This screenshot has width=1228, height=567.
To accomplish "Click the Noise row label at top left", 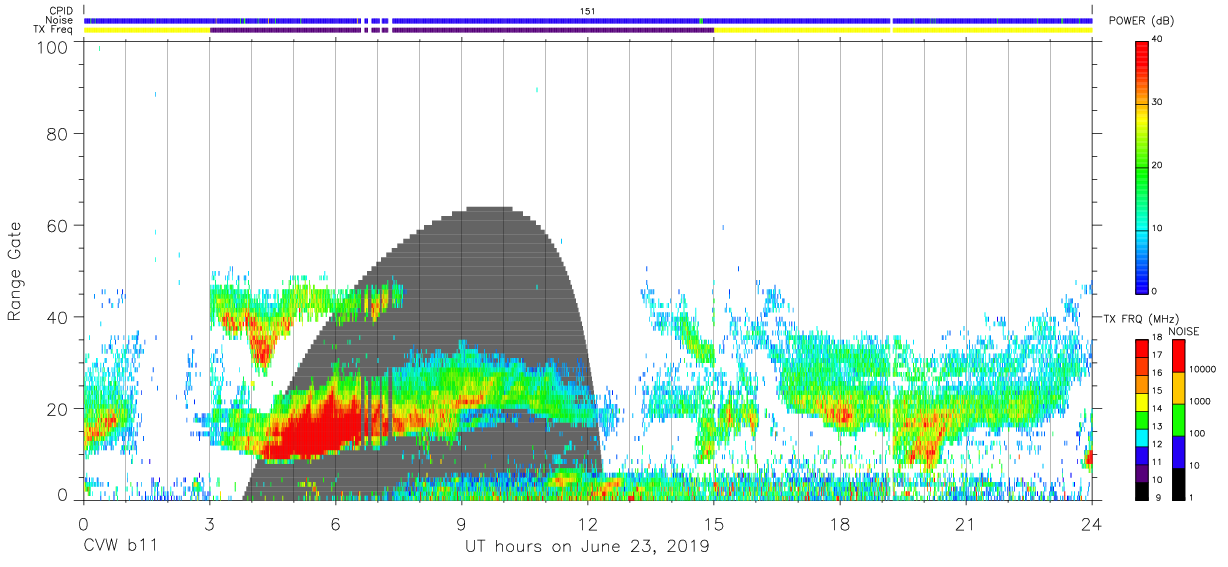I will 60,20.
